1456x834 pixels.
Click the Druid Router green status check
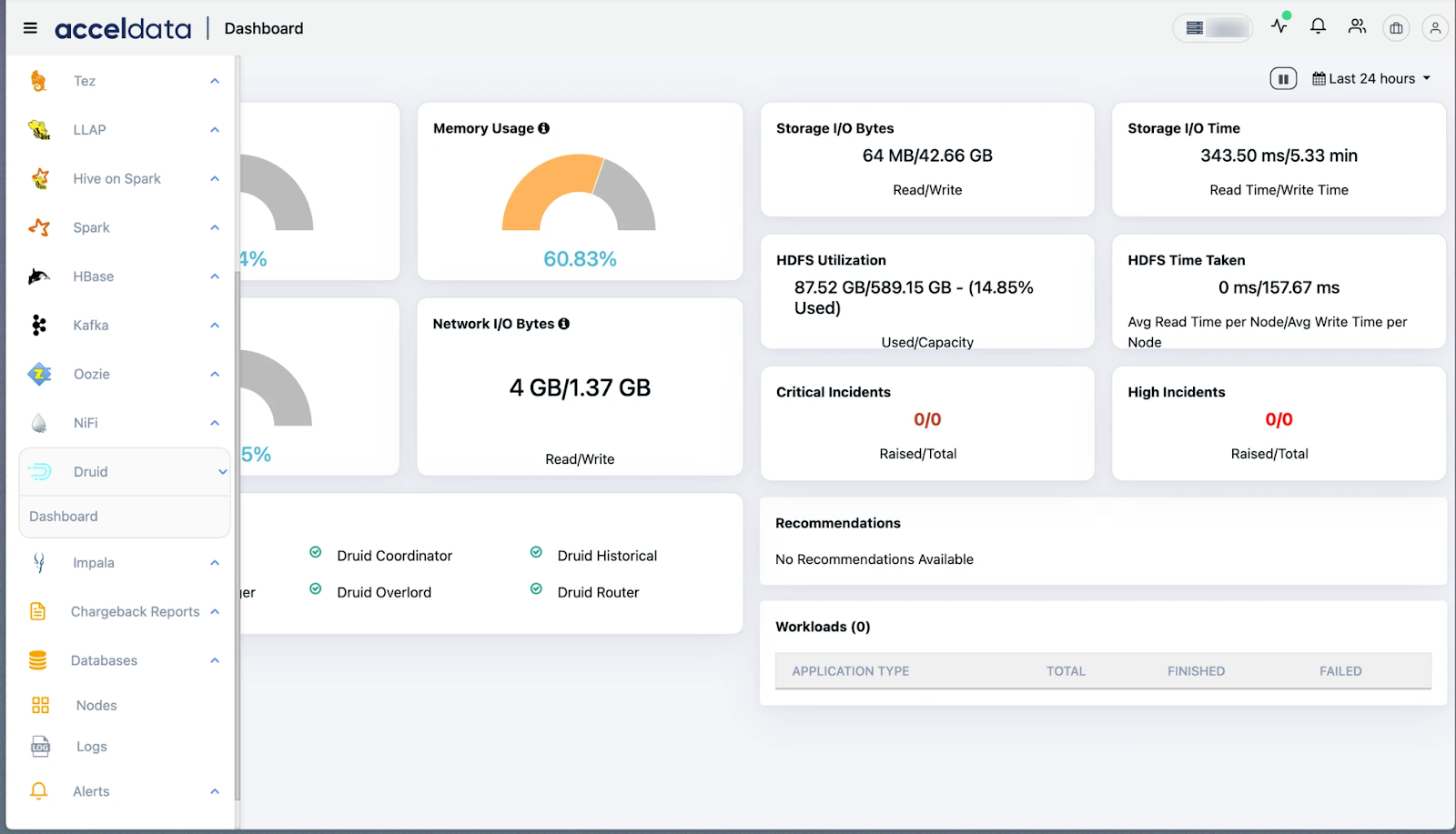click(536, 589)
